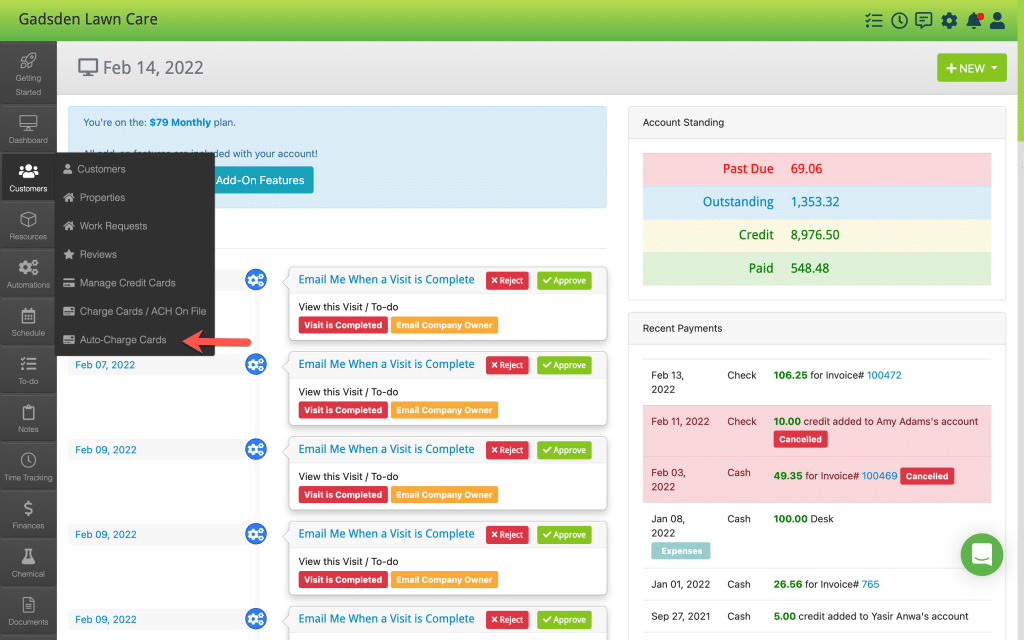Select Properties in the flyout menu

(x=102, y=197)
